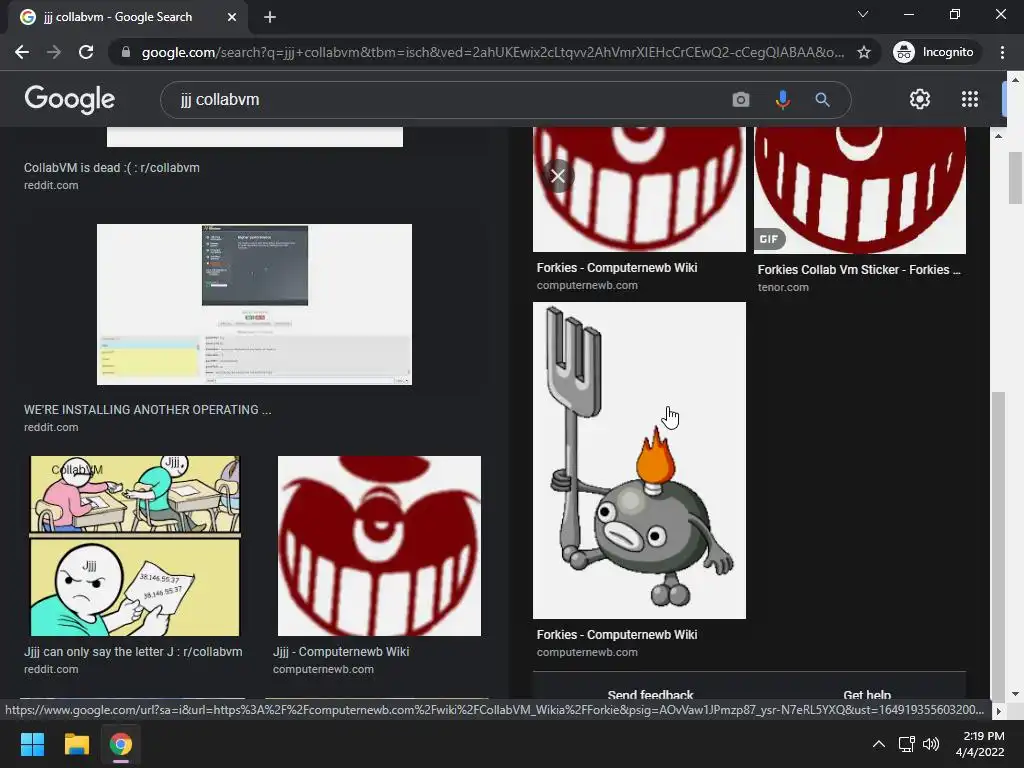Open the CollabVM screenshot thumbnail
Screen dimensions: 1024x768
pos(254,304)
